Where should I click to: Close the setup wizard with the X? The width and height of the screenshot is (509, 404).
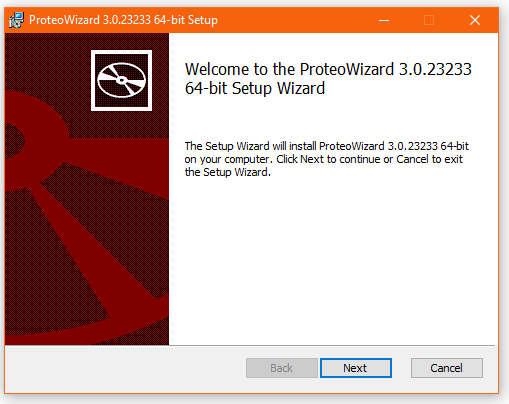pos(475,20)
